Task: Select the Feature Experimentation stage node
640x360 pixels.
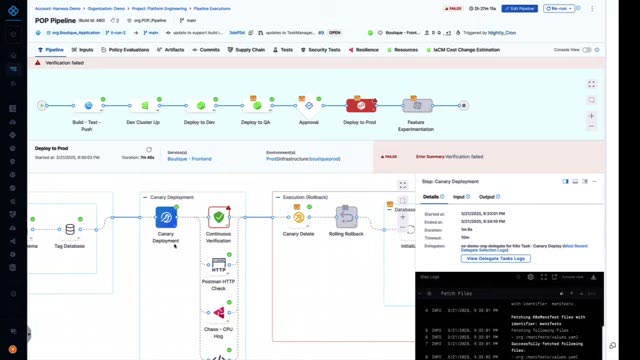Action: (417, 106)
